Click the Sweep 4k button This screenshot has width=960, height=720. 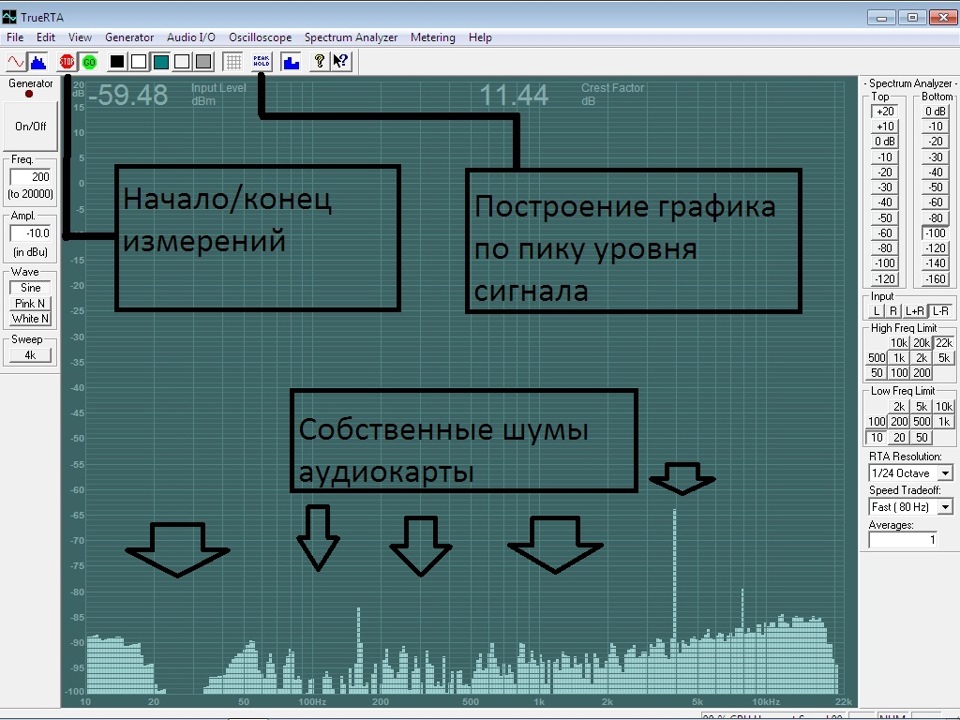[30, 355]
